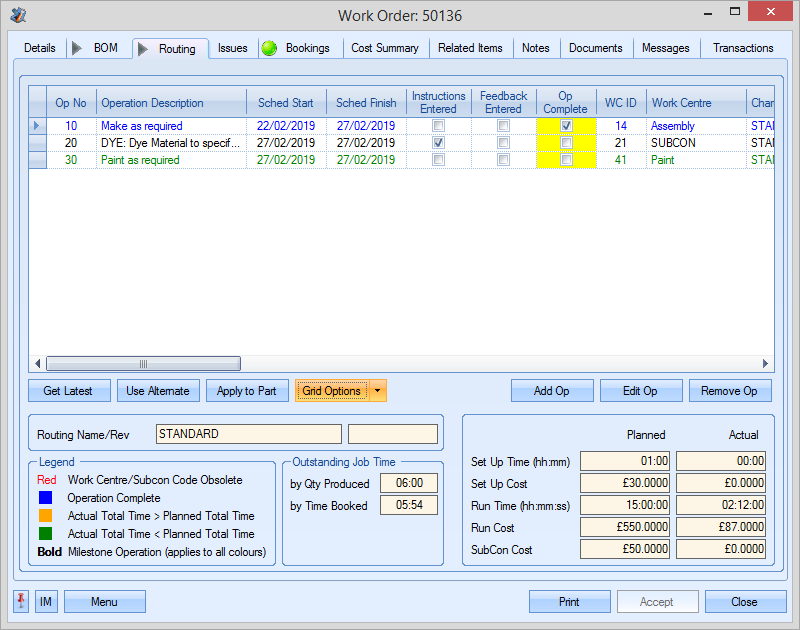
Task: Check Feedback Entered for the DYE operation
Action: [503, 142]
